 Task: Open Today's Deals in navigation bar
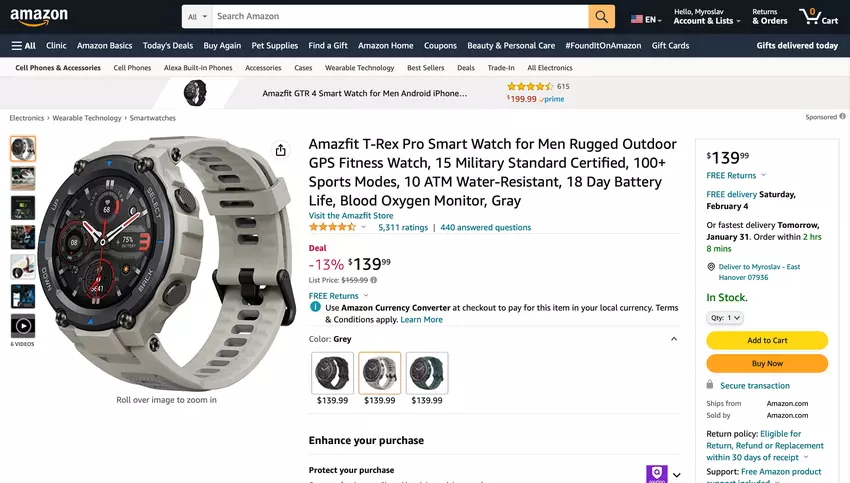pos(168,45)
